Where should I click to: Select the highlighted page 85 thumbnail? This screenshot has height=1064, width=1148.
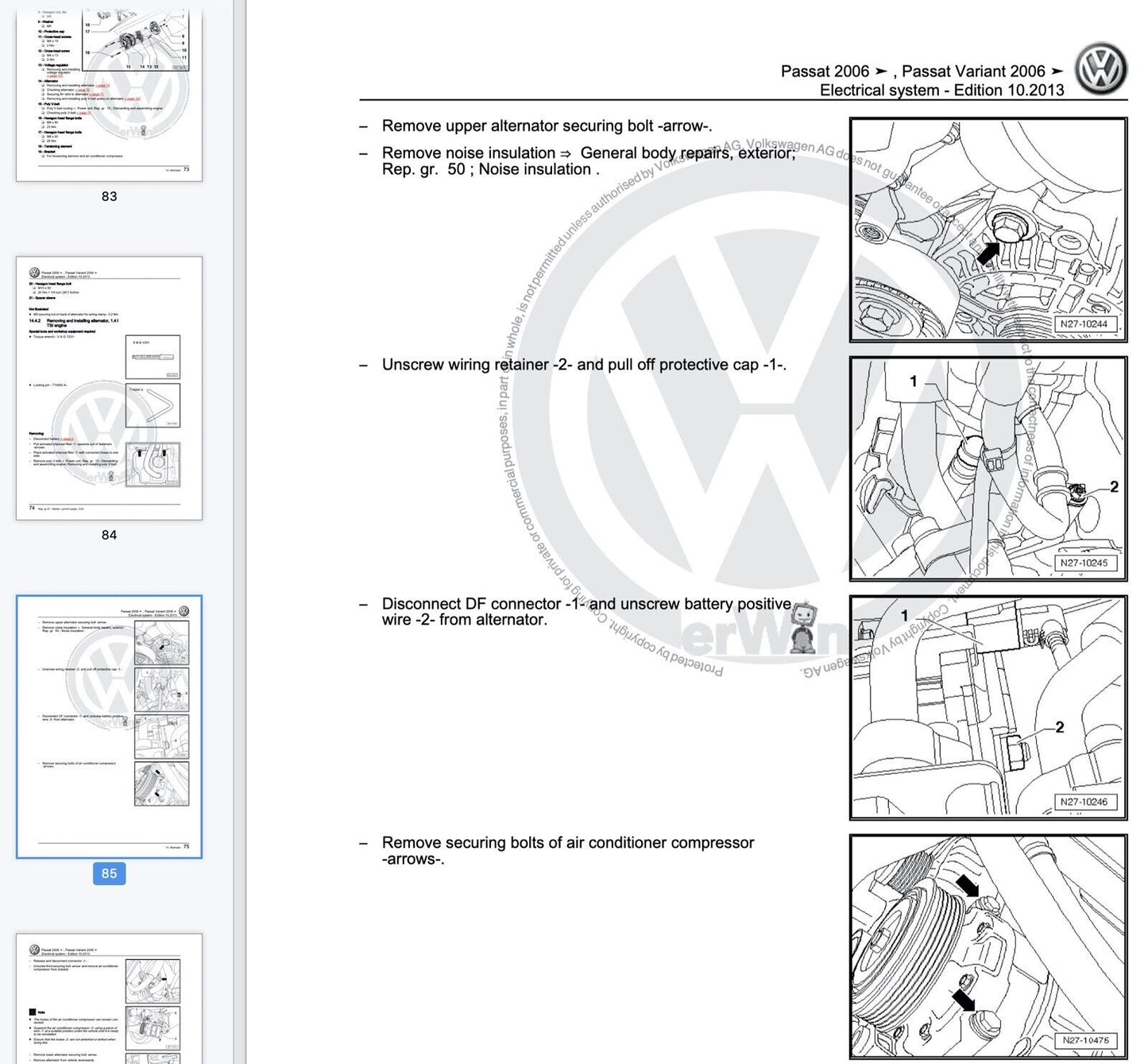pos(109,726)
